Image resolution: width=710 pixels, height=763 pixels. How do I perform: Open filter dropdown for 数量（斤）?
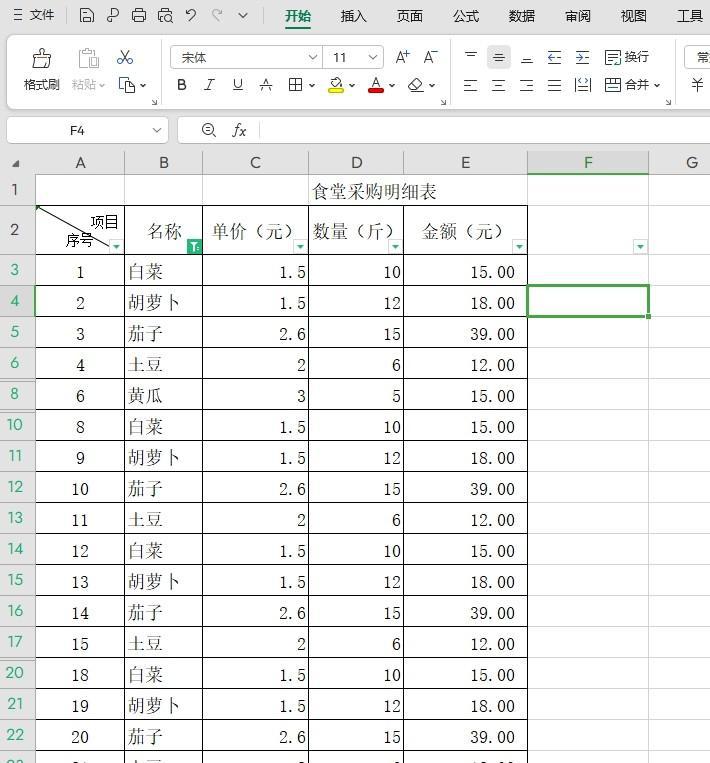pos(395,246)
